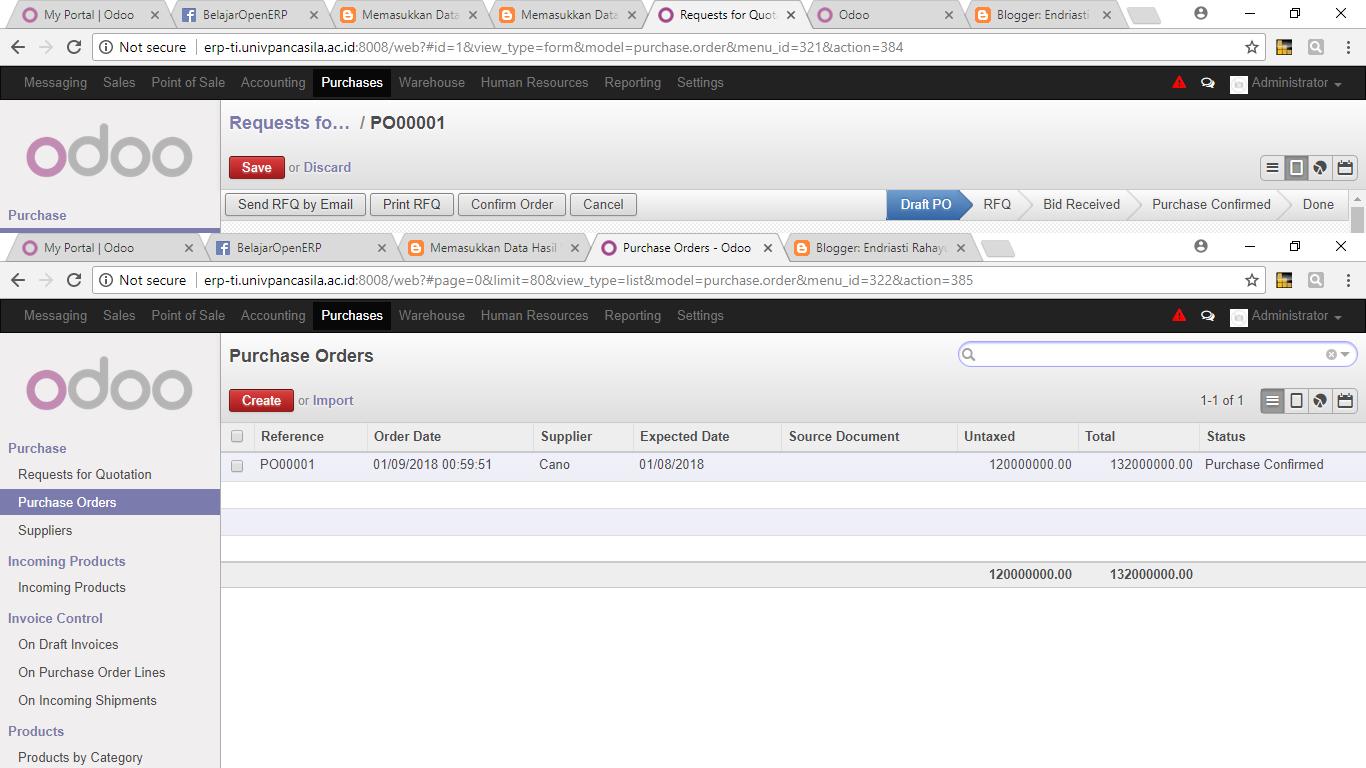Open chat conversations icon in Purchase Orders window

pyautogui.click(x=1208, y=316)
